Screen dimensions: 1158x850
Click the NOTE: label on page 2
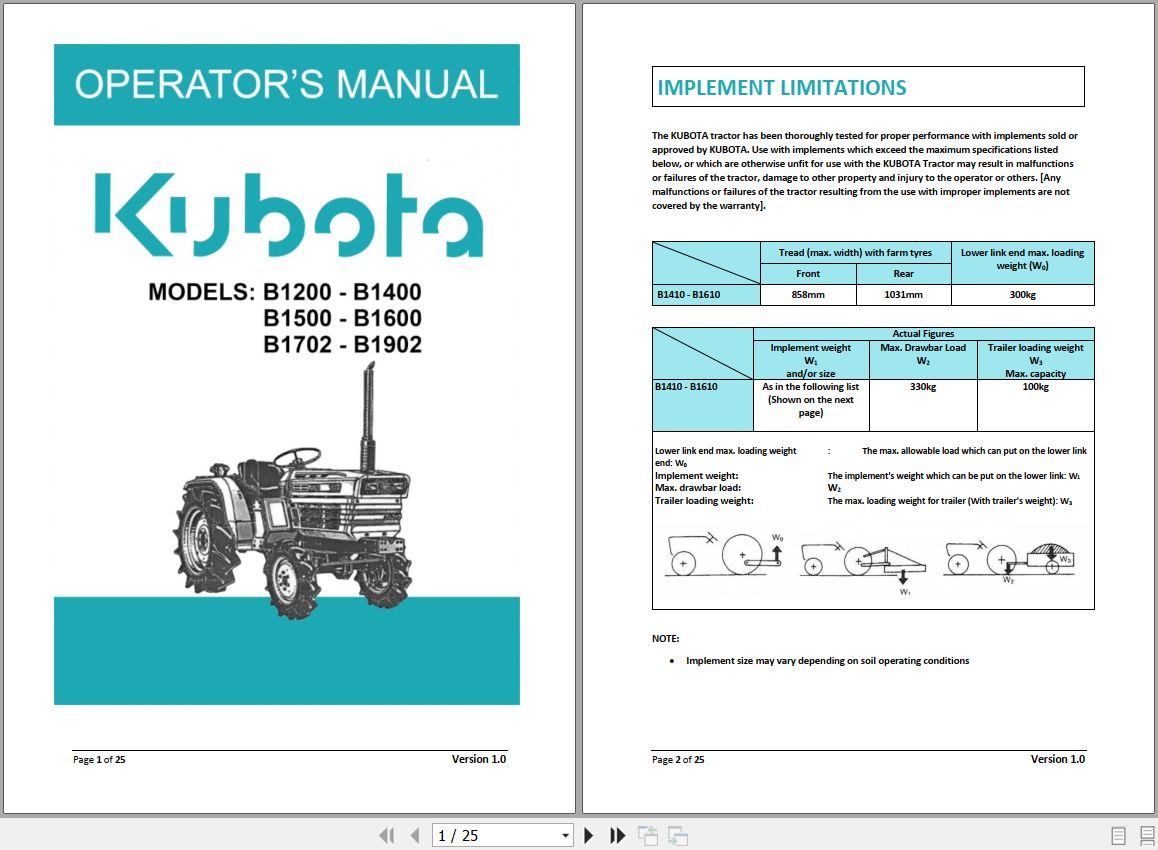(665, 639)
